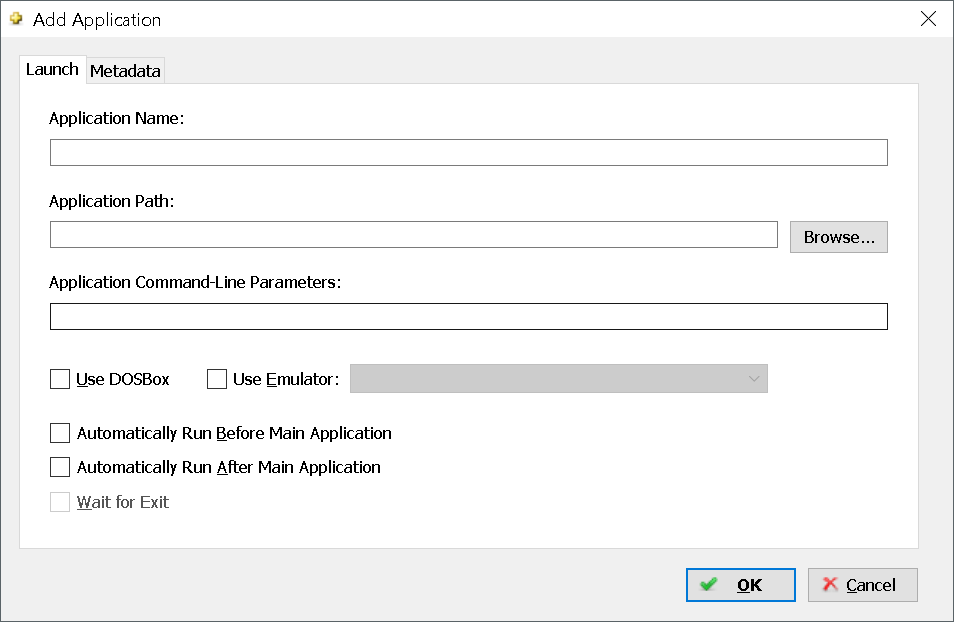Click the red X icon on Cancel
The height and width of the screenshot is (622, 954).
click(830, 584)
